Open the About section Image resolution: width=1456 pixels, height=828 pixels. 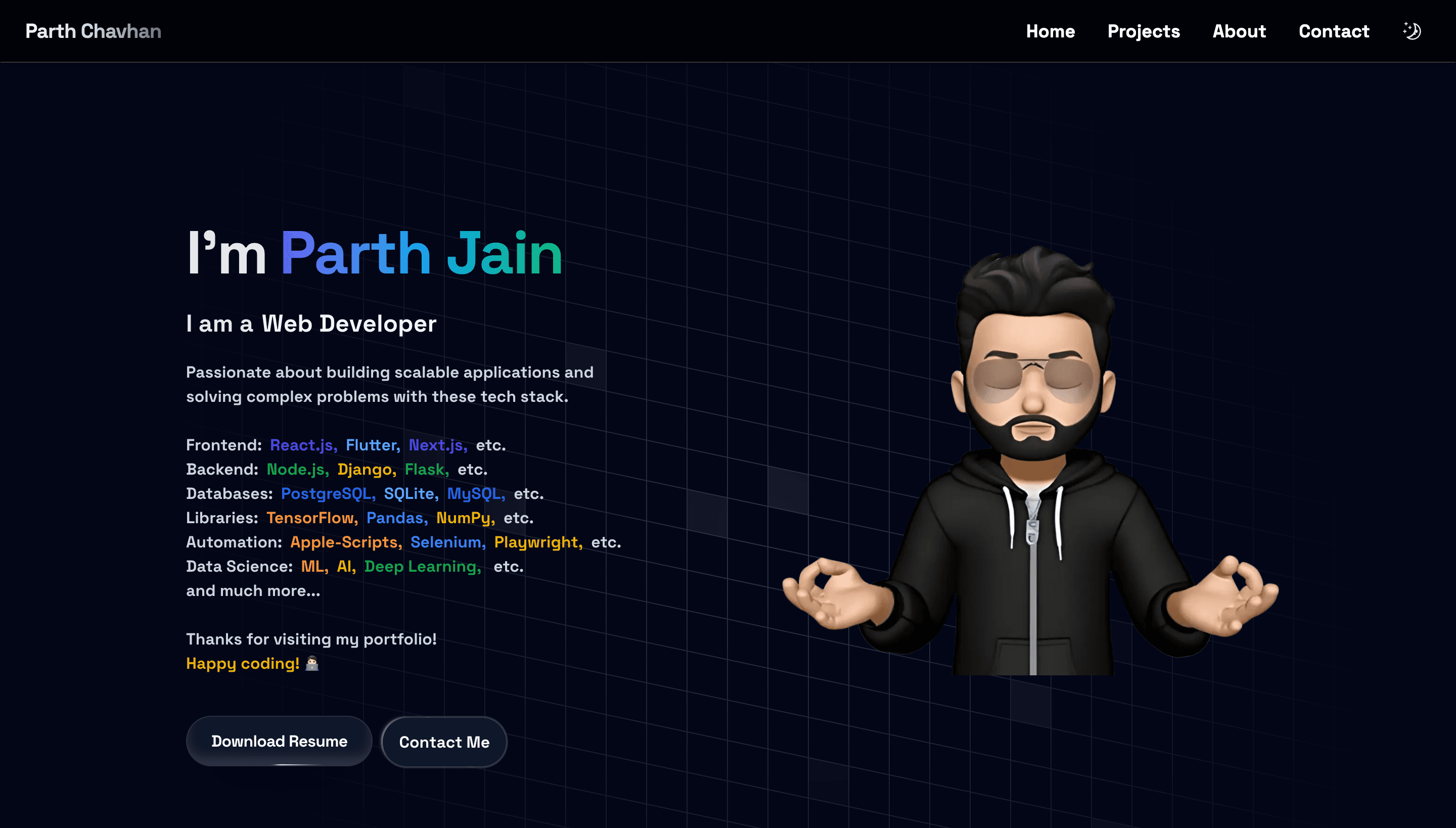(x=1239, y=31)
